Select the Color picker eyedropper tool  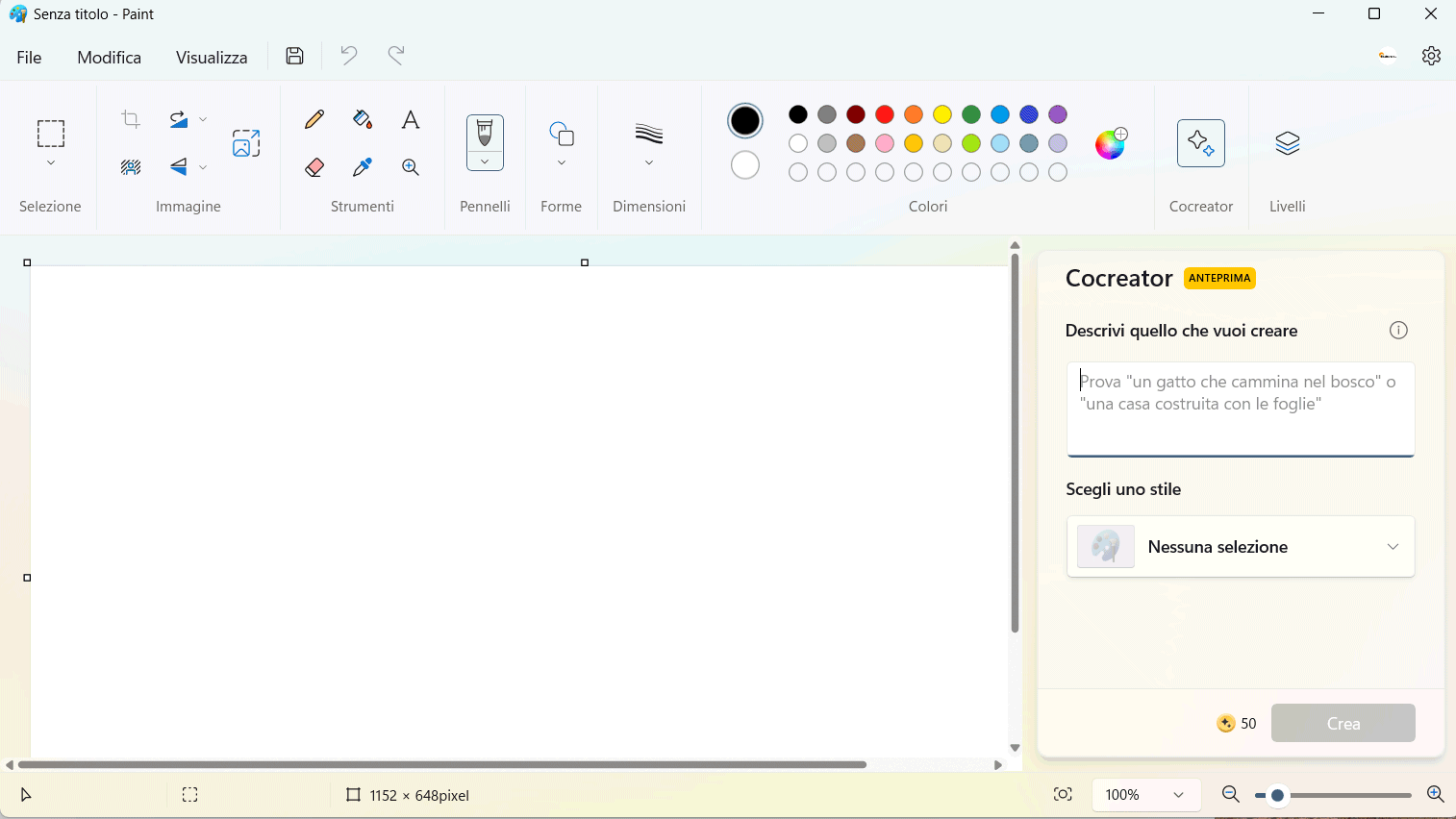coord(363,167)
